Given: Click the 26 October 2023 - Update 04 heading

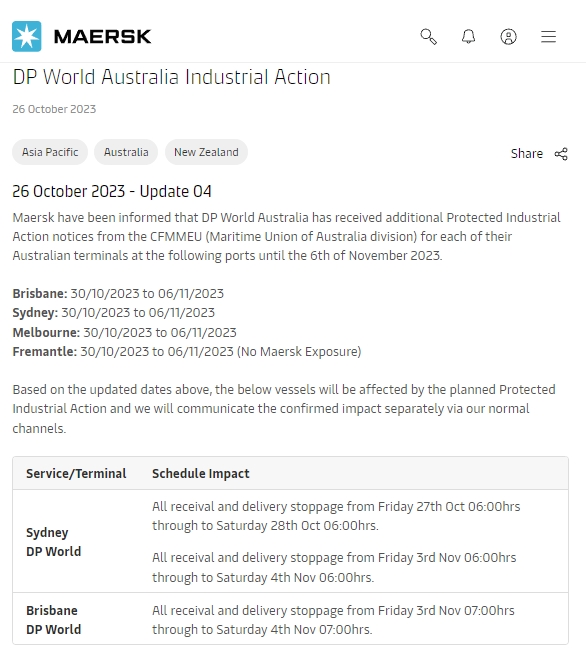Looking at the screenshot, I should (x=112, y=191).
